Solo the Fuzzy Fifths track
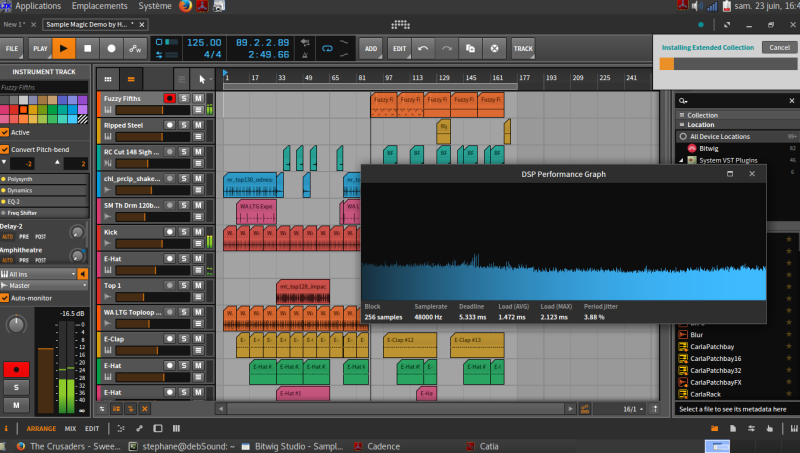 point(184,98)
